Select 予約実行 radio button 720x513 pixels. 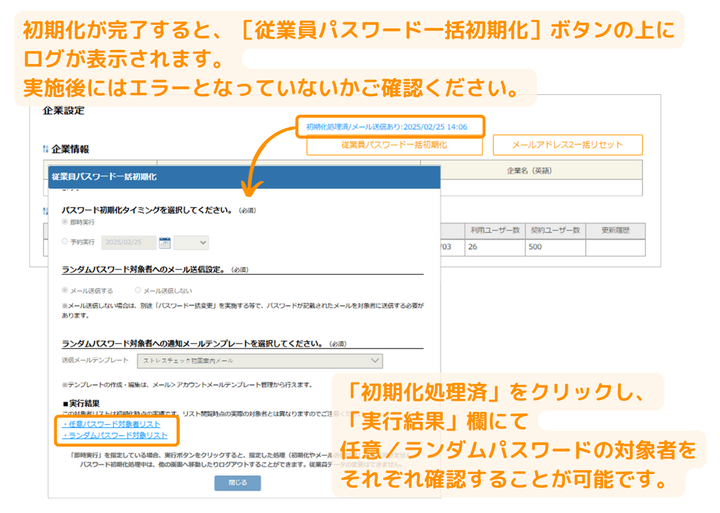[x=66, y=242]
